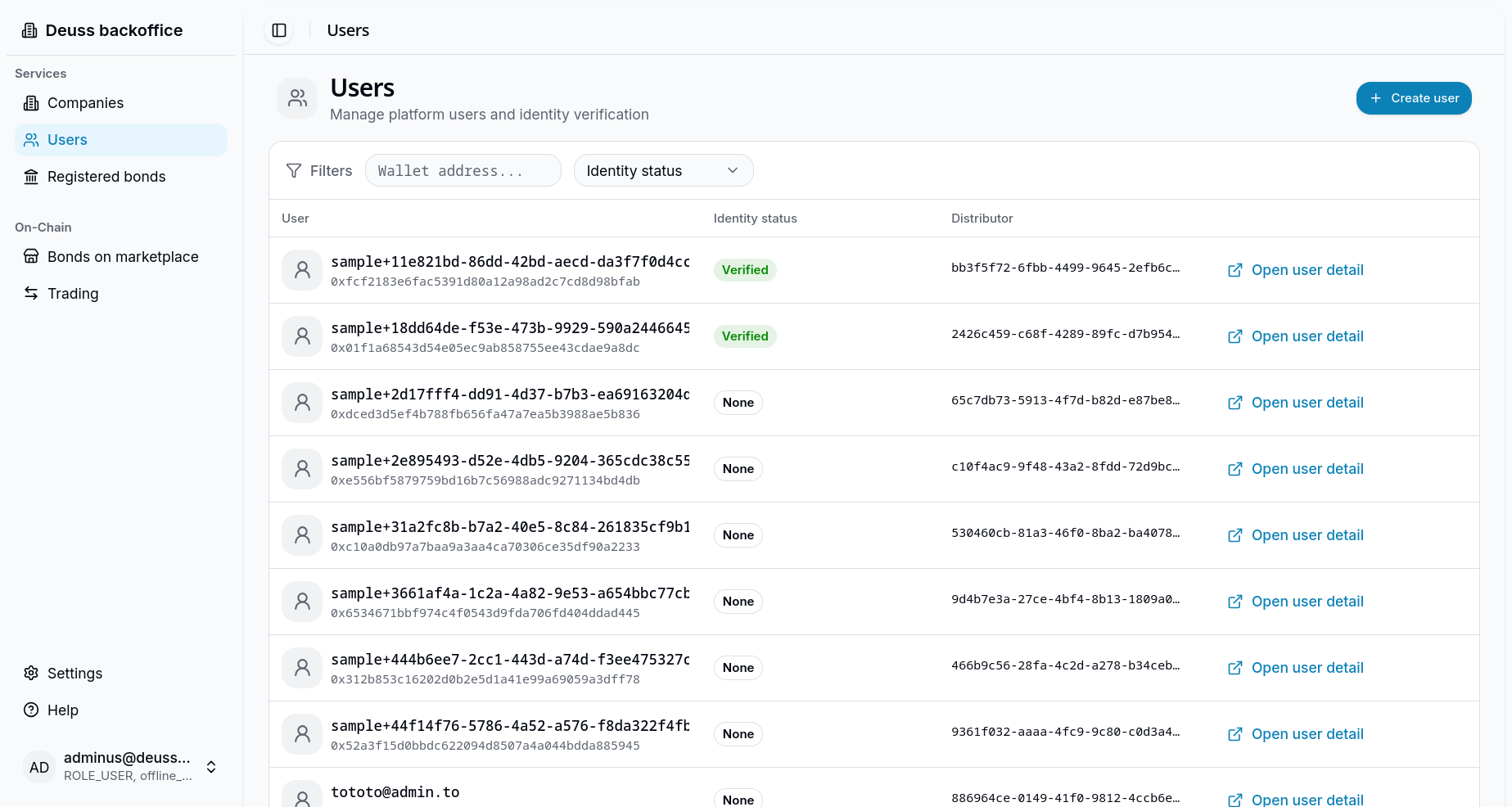The height and width of the screenshot is (807, 1512).
Task: Click the AD account avatar
Action: point(39,767)
